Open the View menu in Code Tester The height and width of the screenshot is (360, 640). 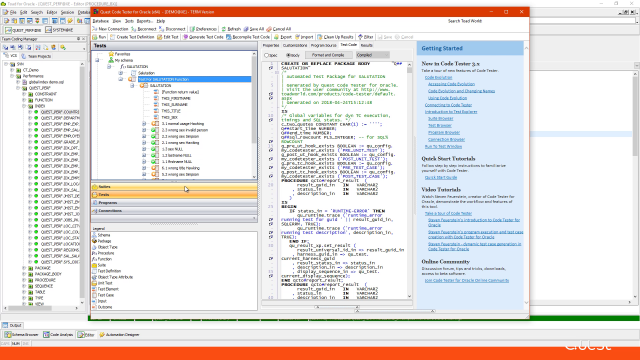(x=117, y=21)
